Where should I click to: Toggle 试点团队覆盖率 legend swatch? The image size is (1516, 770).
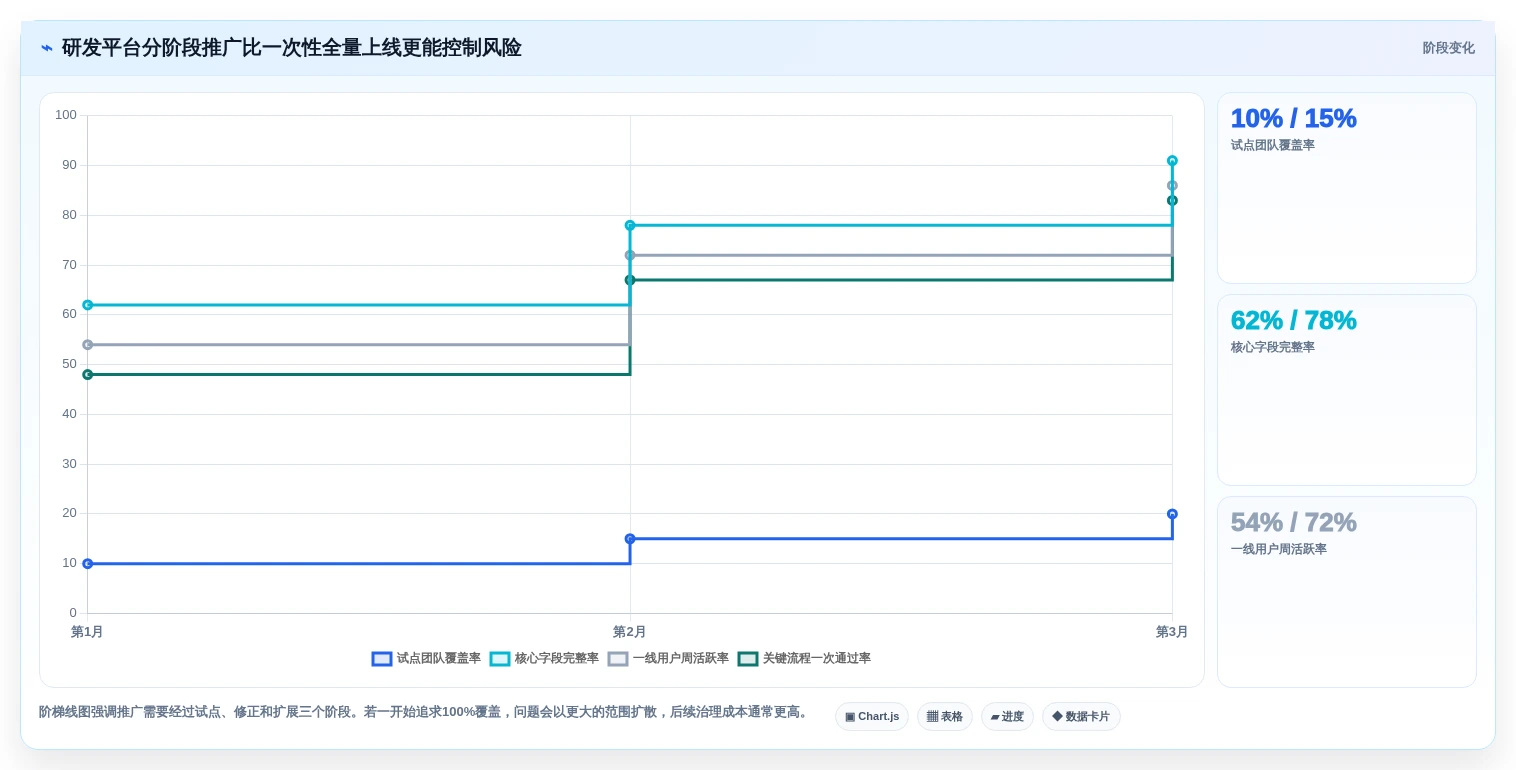pyautogui.click(x=382, y=659)
